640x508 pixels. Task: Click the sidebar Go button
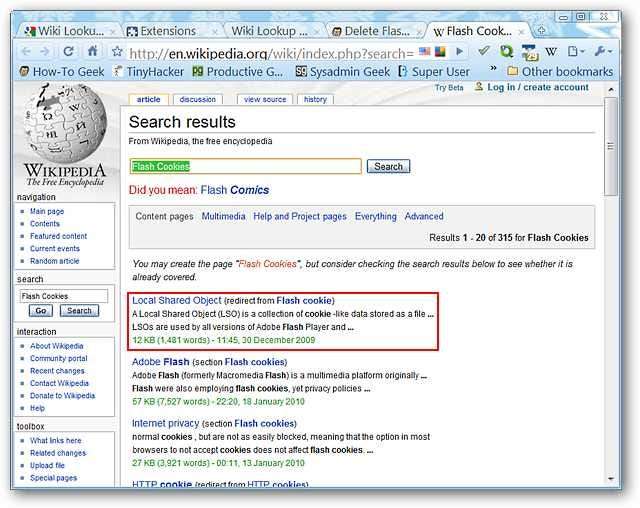click(x=41, y=311)
